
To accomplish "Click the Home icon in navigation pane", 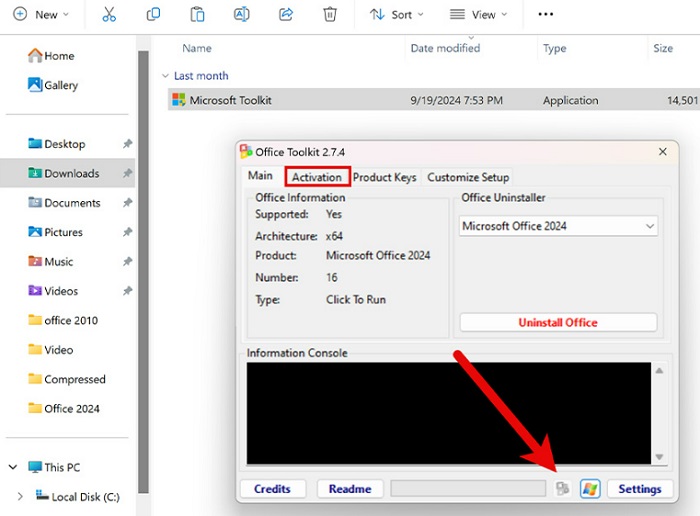I will click(x=35, y=56).
